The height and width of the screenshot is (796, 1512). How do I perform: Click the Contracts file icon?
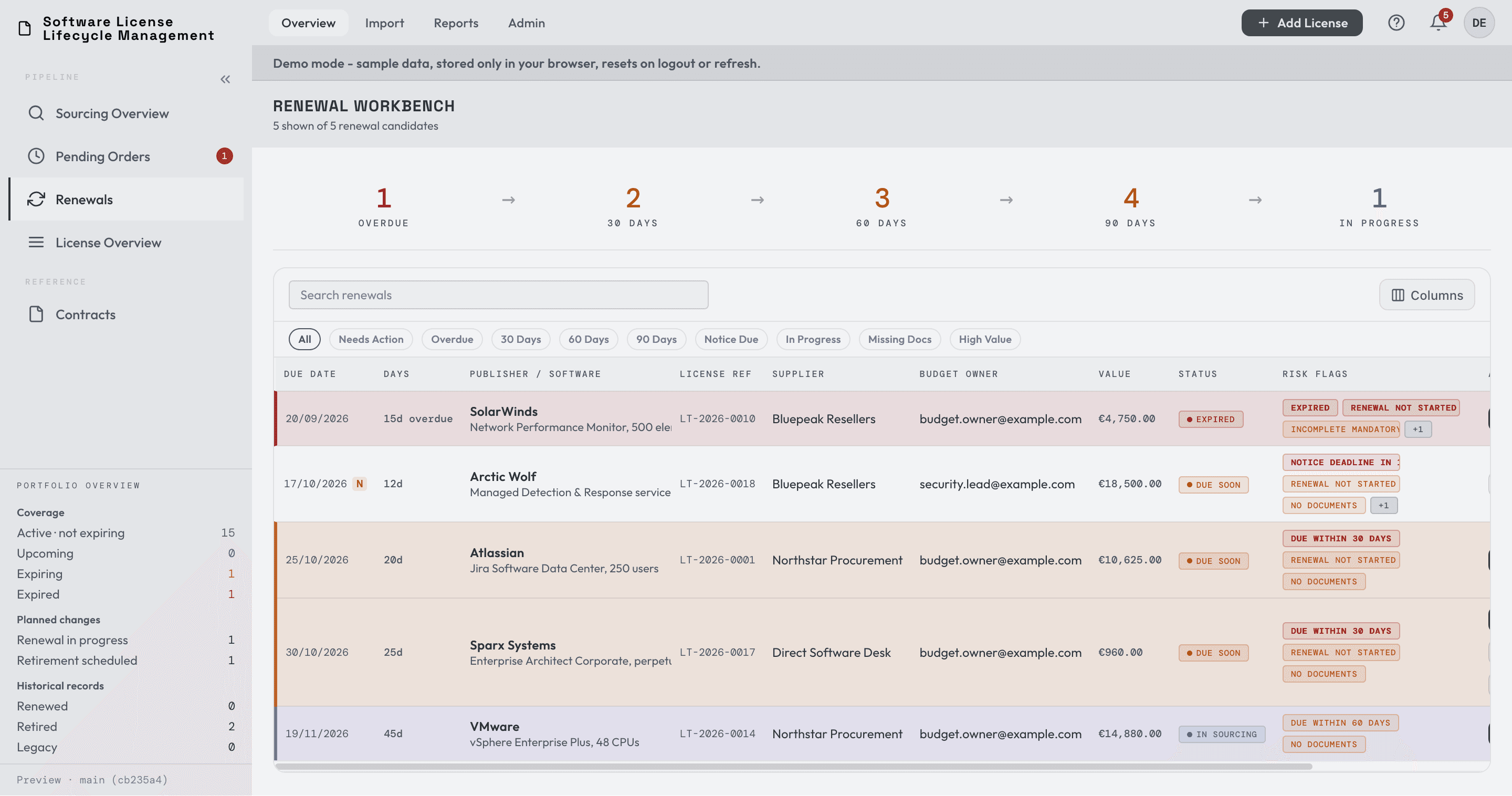tap(36, 315)
